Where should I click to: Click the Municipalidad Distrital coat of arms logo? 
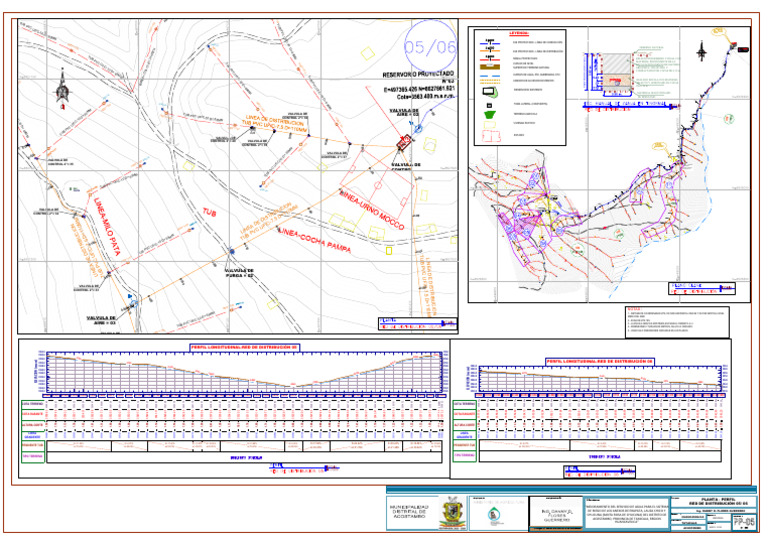[451, 513]
